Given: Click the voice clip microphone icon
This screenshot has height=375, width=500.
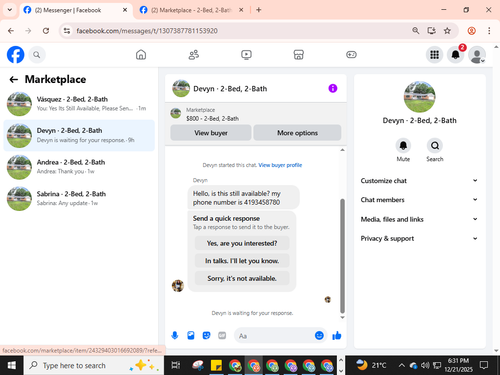Looking at the screenshot, I should coord(175,336).
